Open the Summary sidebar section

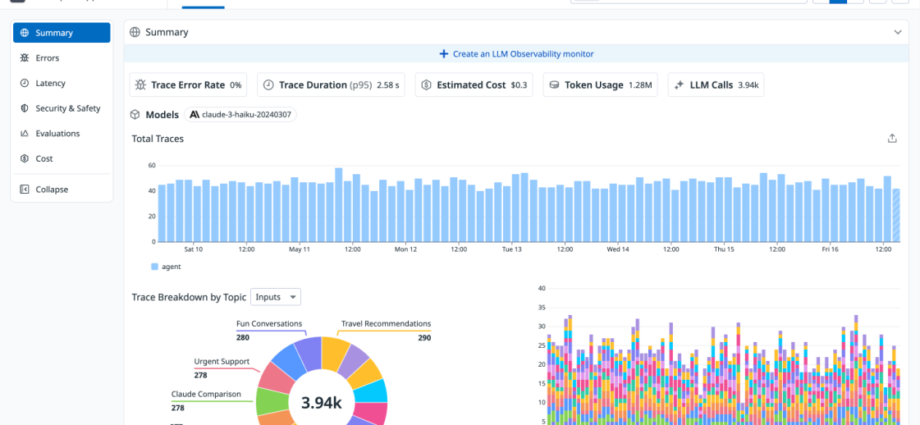(62, 33)
